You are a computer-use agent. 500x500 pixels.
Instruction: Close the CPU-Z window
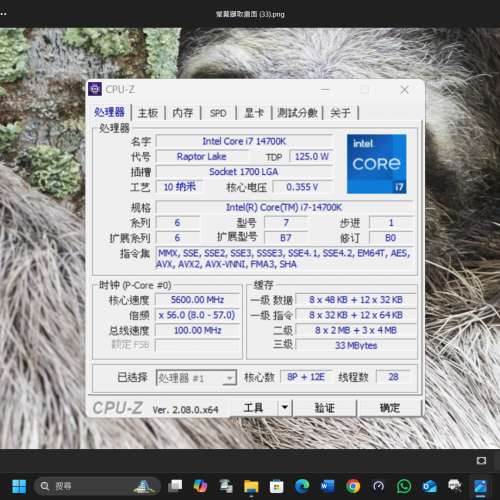[405, 90]
